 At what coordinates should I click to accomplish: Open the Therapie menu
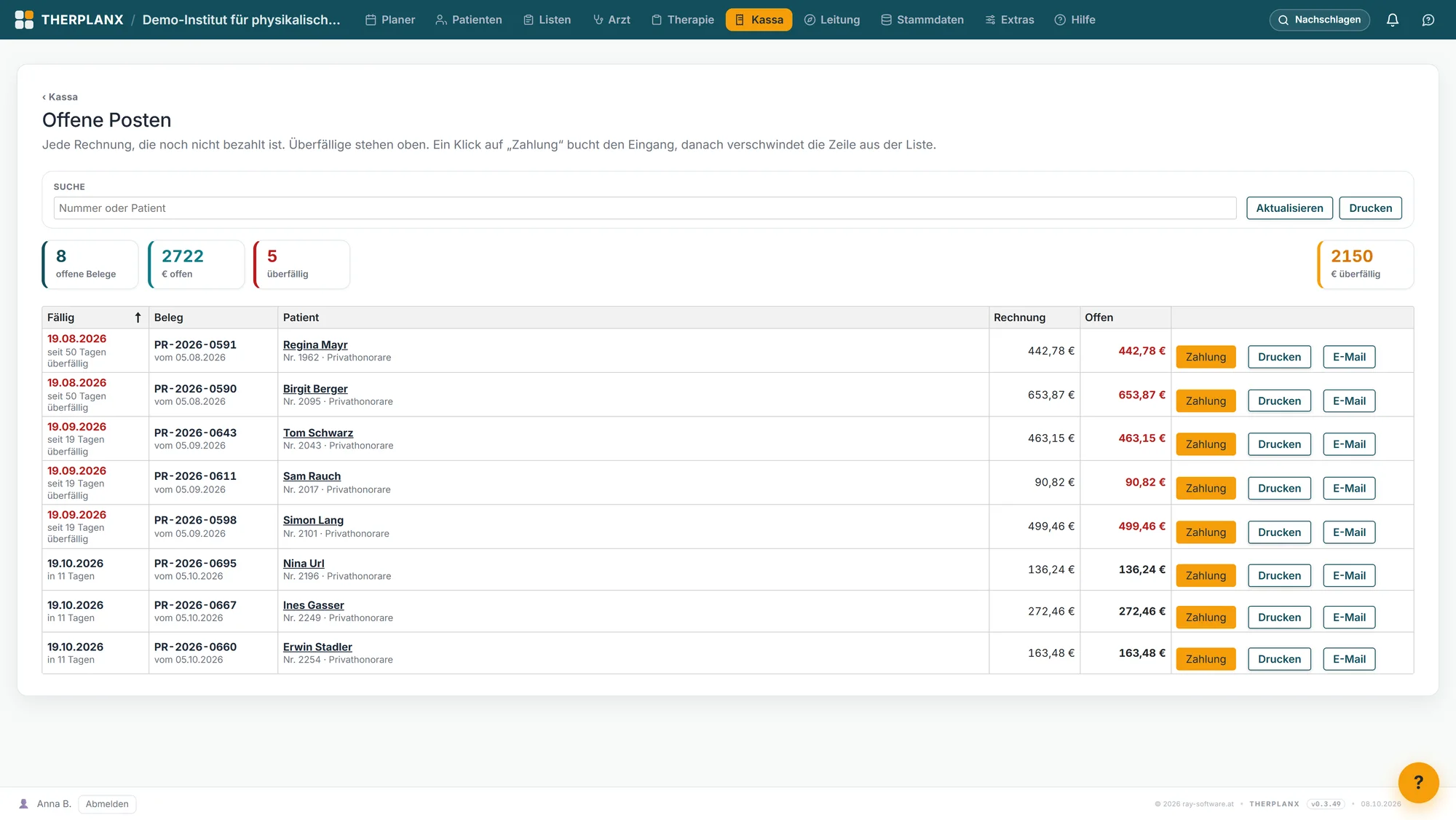[683, 20]
